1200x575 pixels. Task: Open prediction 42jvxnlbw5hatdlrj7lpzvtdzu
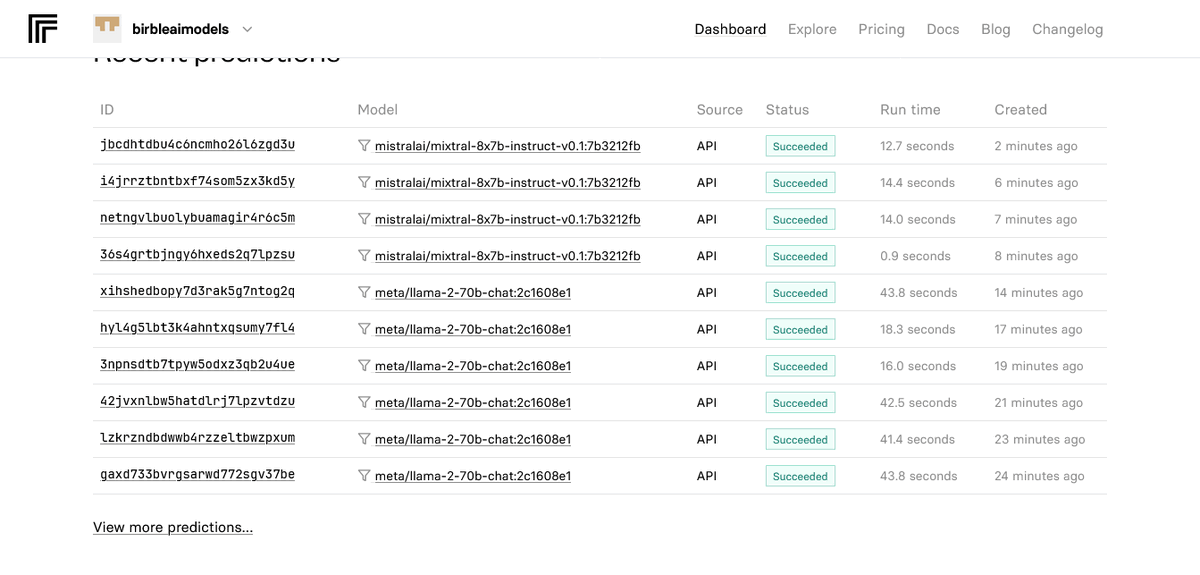tap(198, 402)
